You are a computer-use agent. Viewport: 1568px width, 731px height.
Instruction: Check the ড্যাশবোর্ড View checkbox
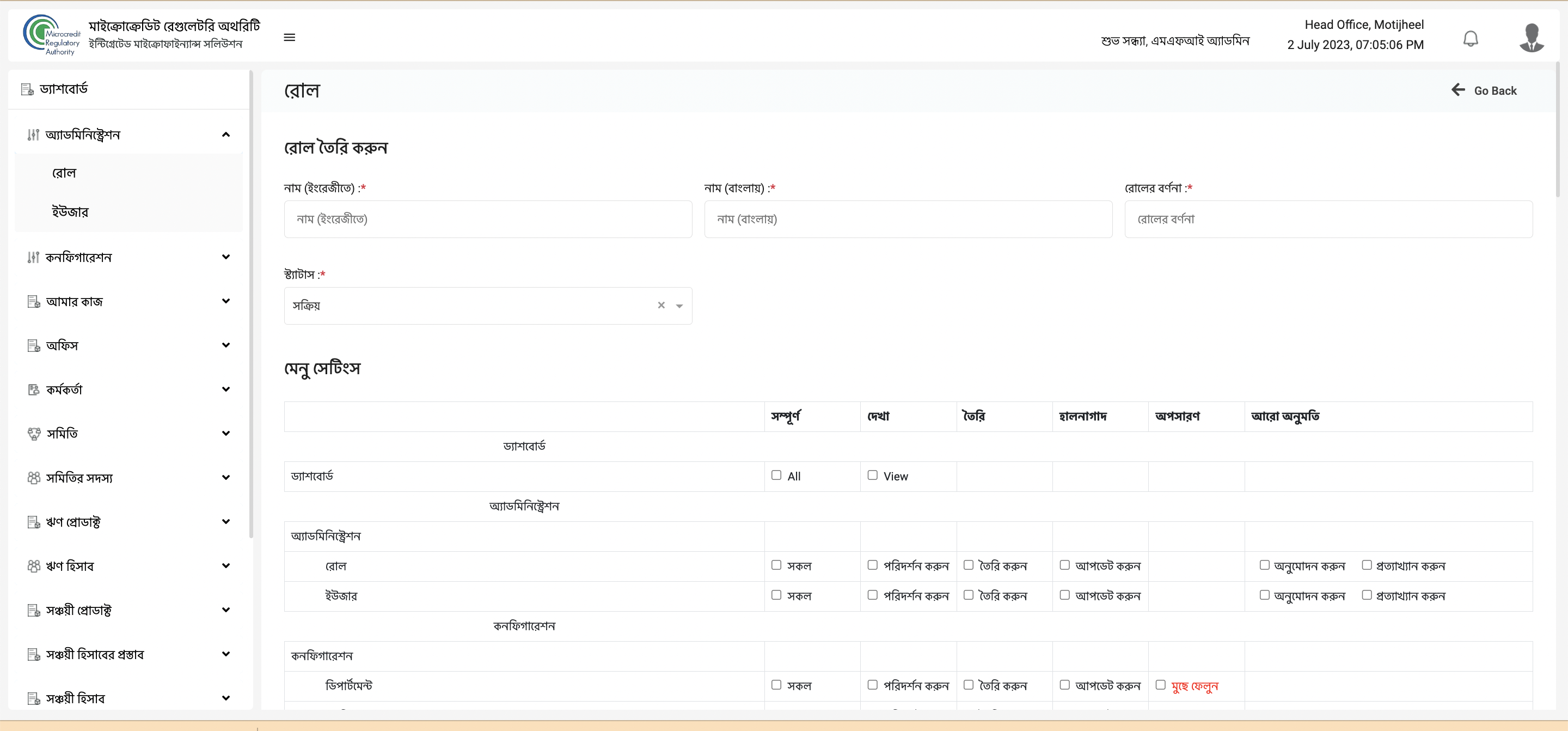[x=872, y=475]
